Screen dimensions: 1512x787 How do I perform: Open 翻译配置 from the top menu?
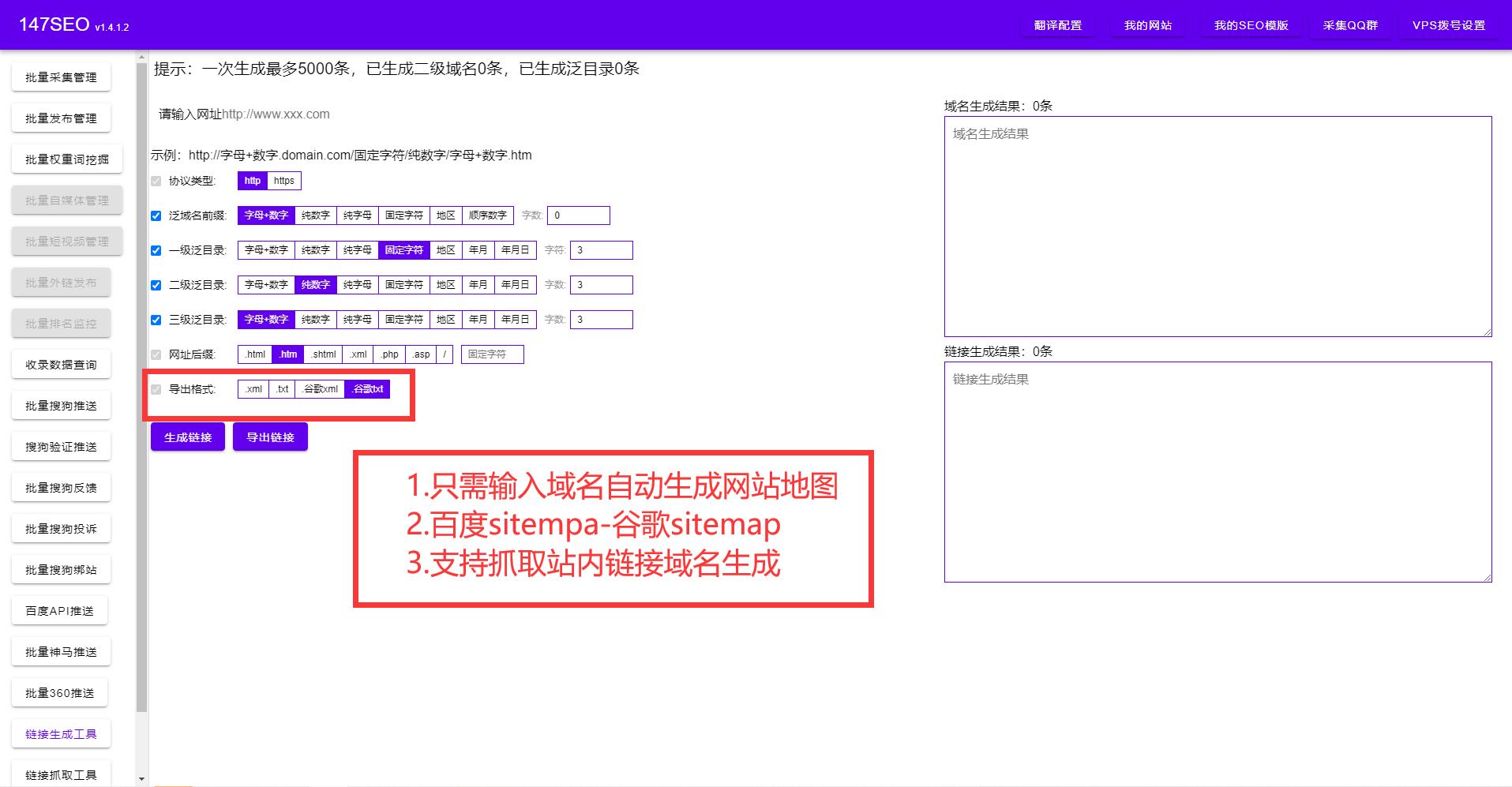coord(1057,24)
